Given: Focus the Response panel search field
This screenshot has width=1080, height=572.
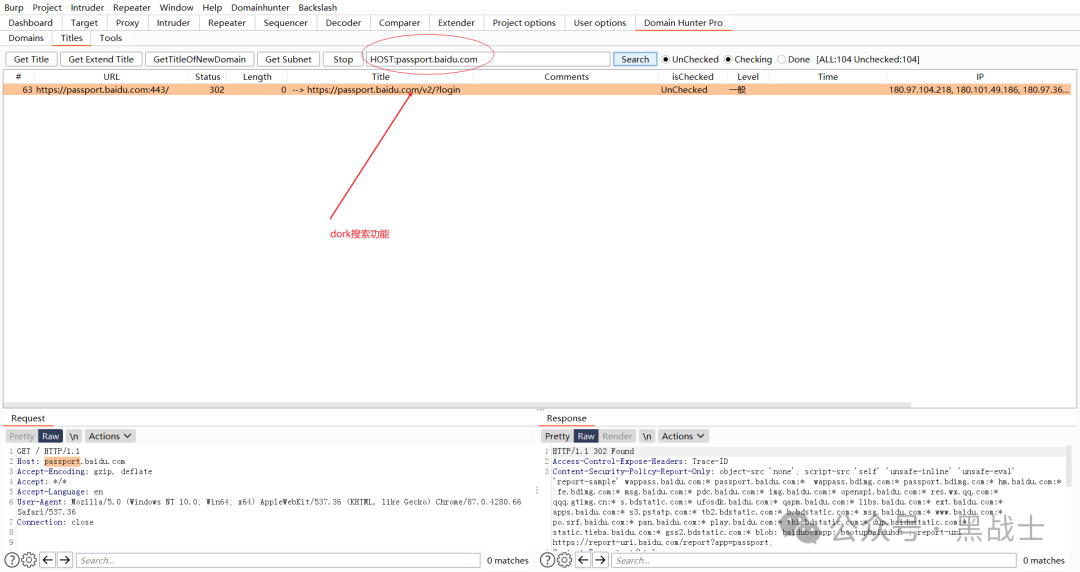Looking at the screenshot, I should (813, 560).
